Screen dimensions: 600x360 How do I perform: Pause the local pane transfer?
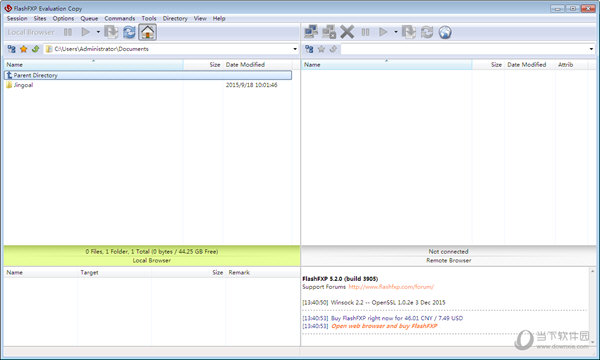[68, 32]
